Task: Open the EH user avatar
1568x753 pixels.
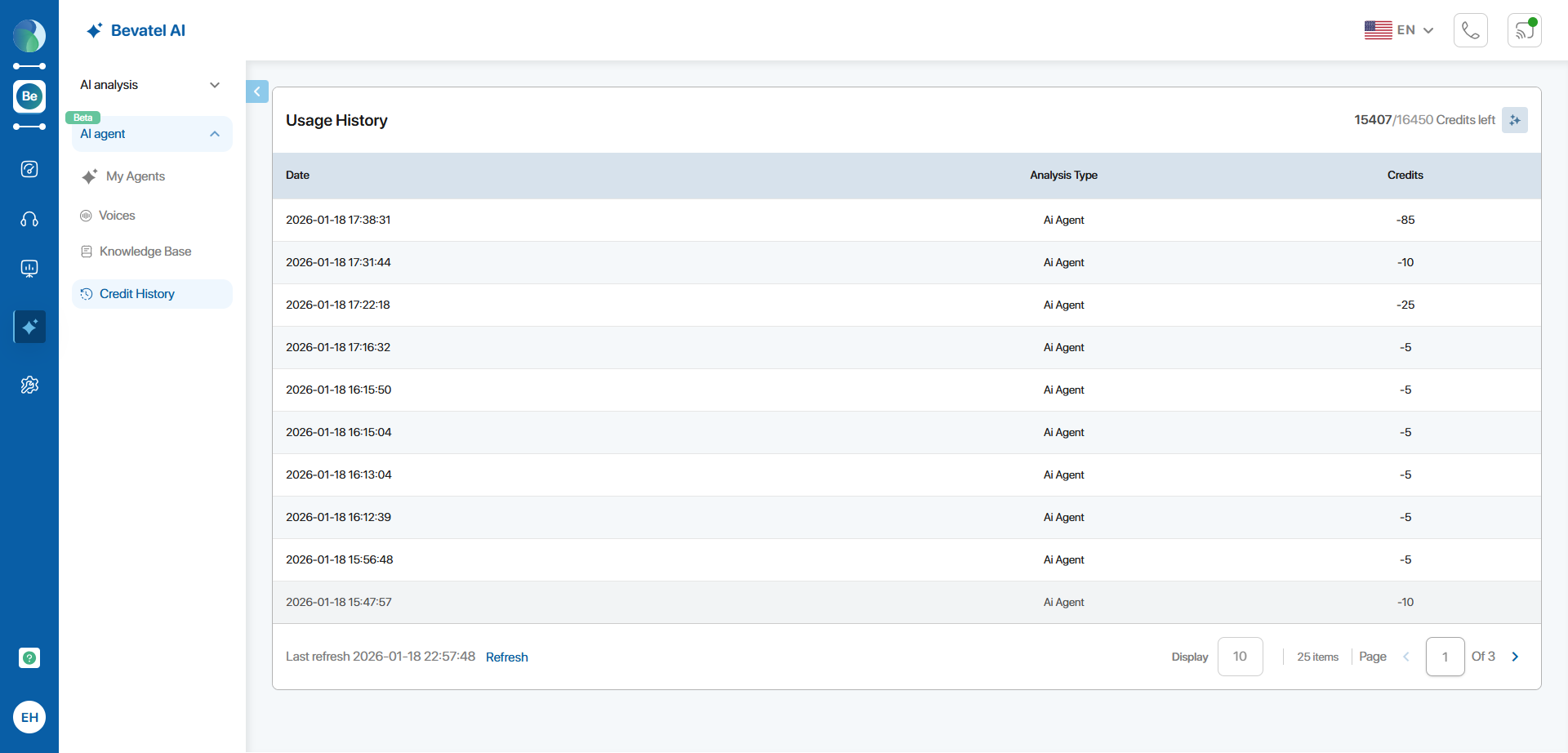Action: (x=29, y=717)
